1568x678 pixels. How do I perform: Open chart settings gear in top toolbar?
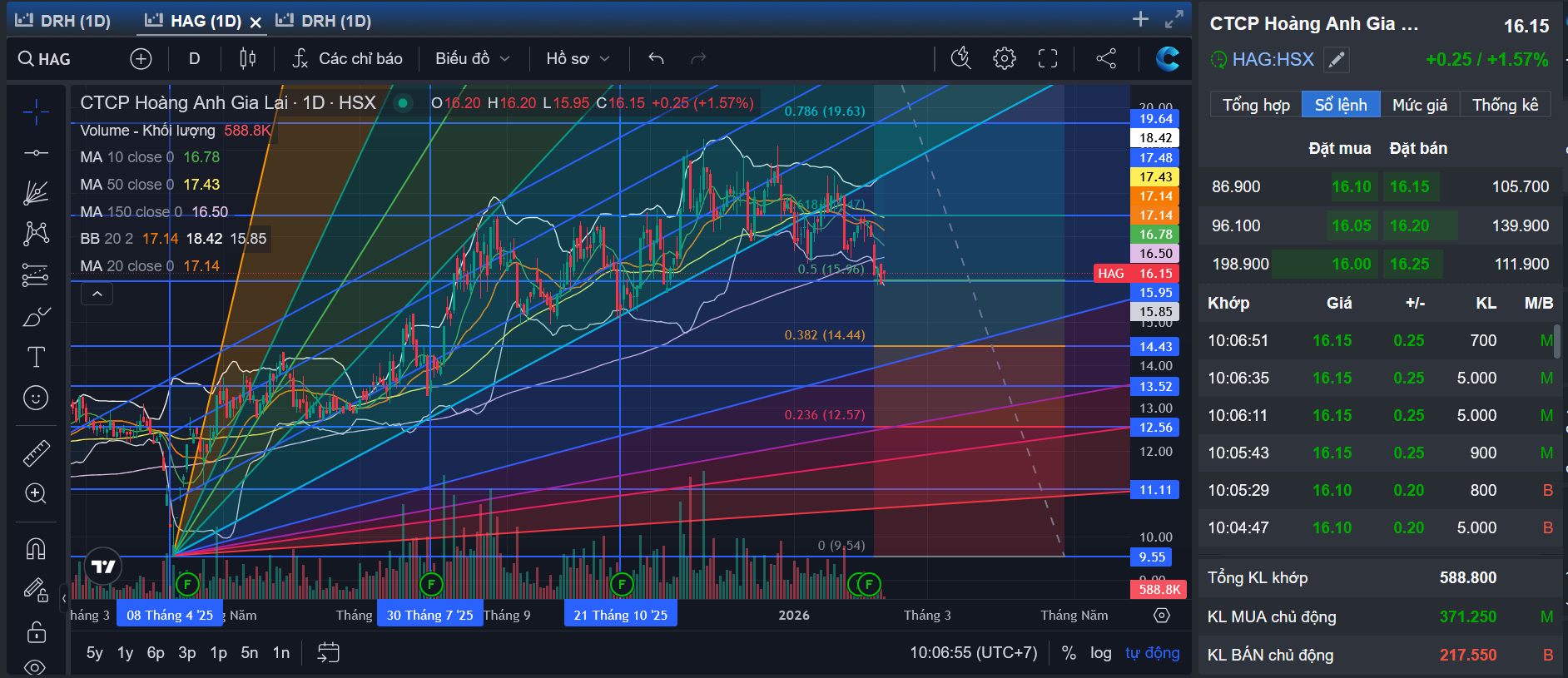(x=1005, y=58)
